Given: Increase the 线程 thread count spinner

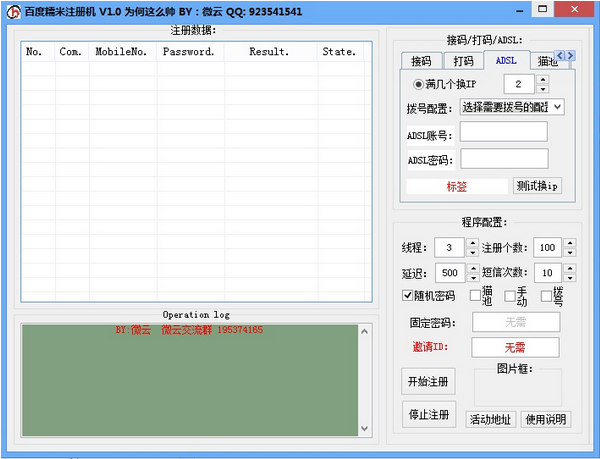Looking at the screenshot, I should coord(472,243).
